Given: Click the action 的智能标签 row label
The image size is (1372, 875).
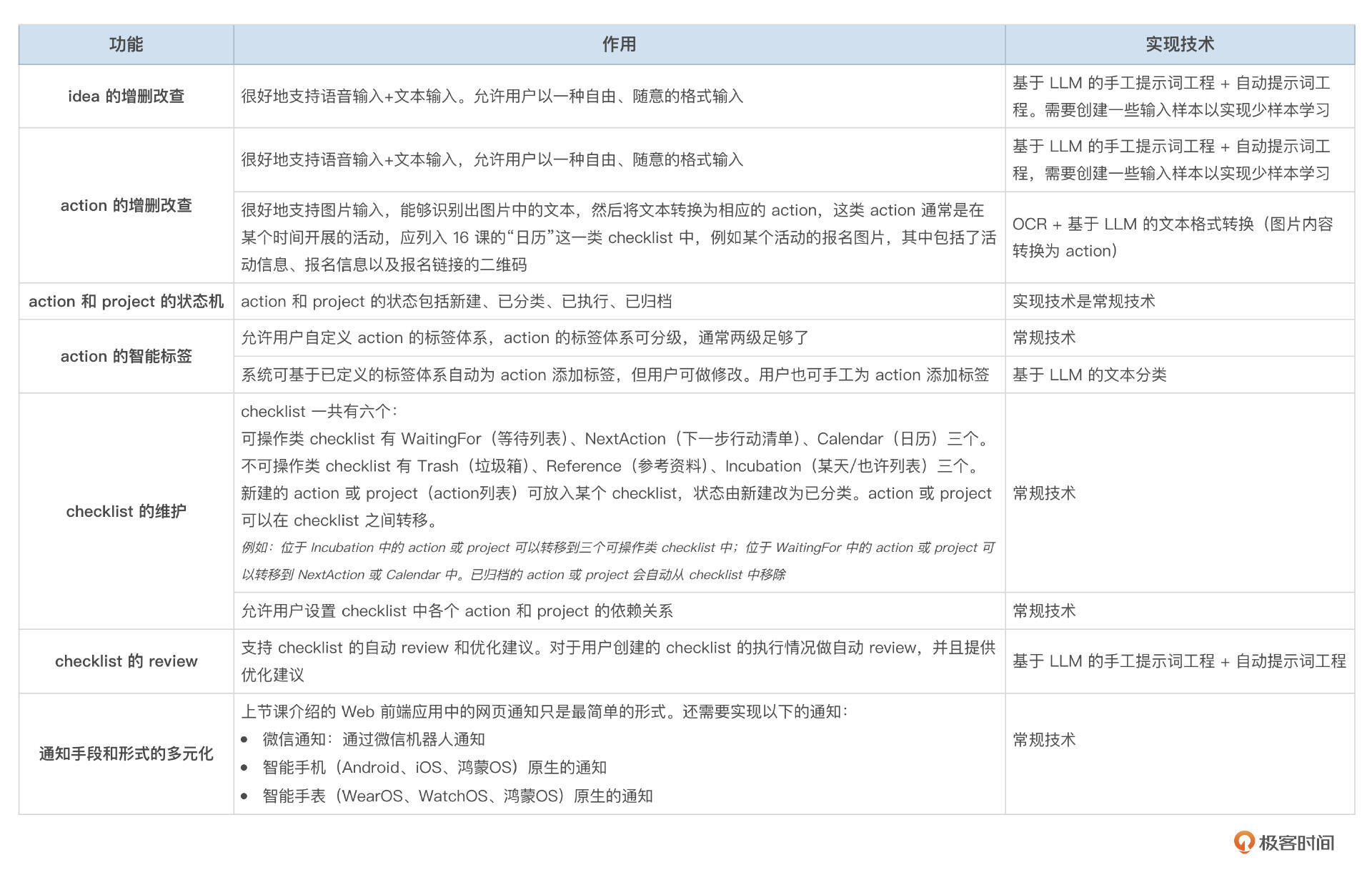Looking at the screenshot, I should coord(126,355).
